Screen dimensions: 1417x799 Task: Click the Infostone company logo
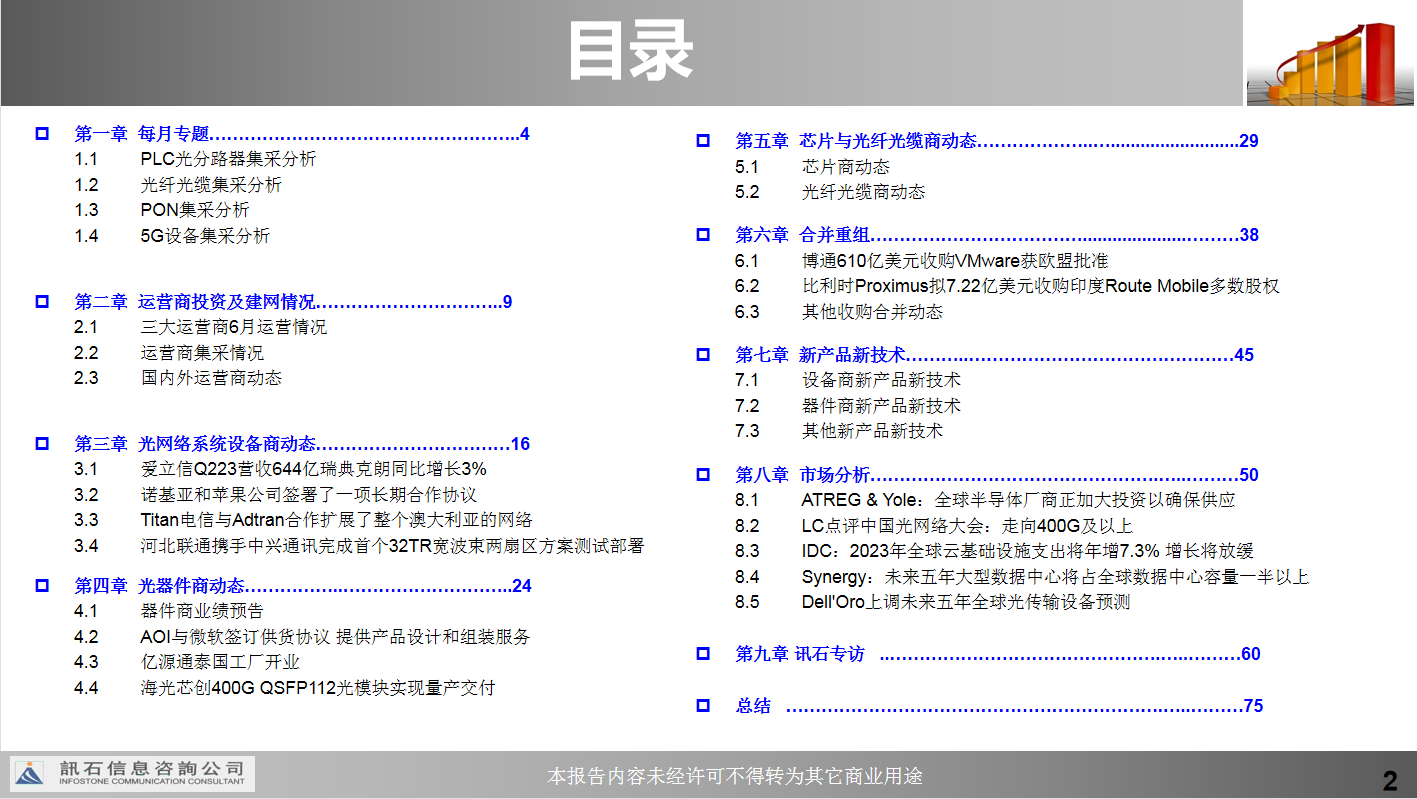[x=133, y=774]
